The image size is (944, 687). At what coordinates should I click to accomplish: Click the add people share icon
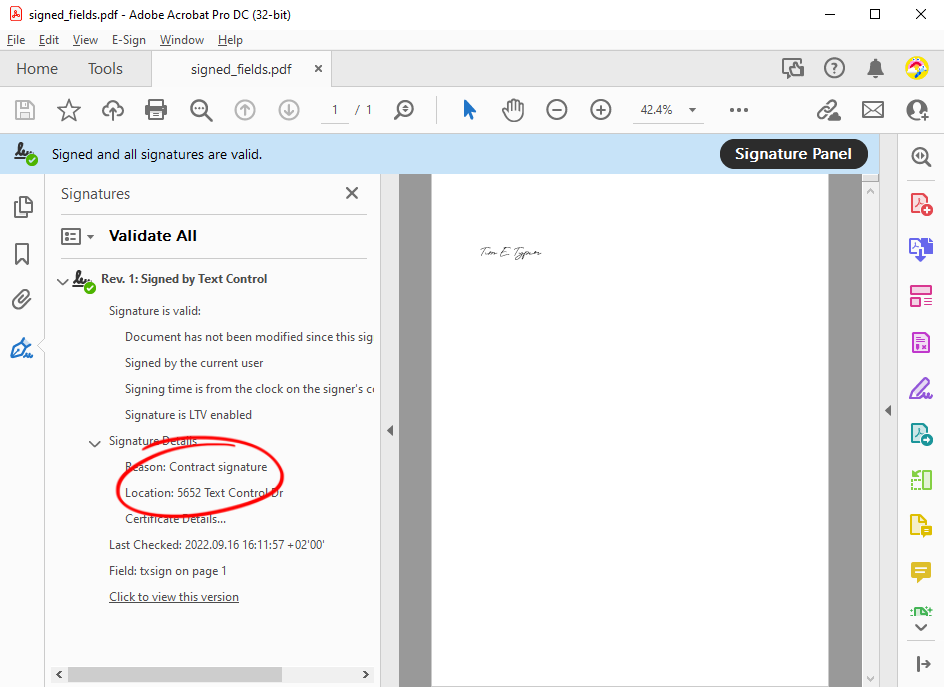917,110
